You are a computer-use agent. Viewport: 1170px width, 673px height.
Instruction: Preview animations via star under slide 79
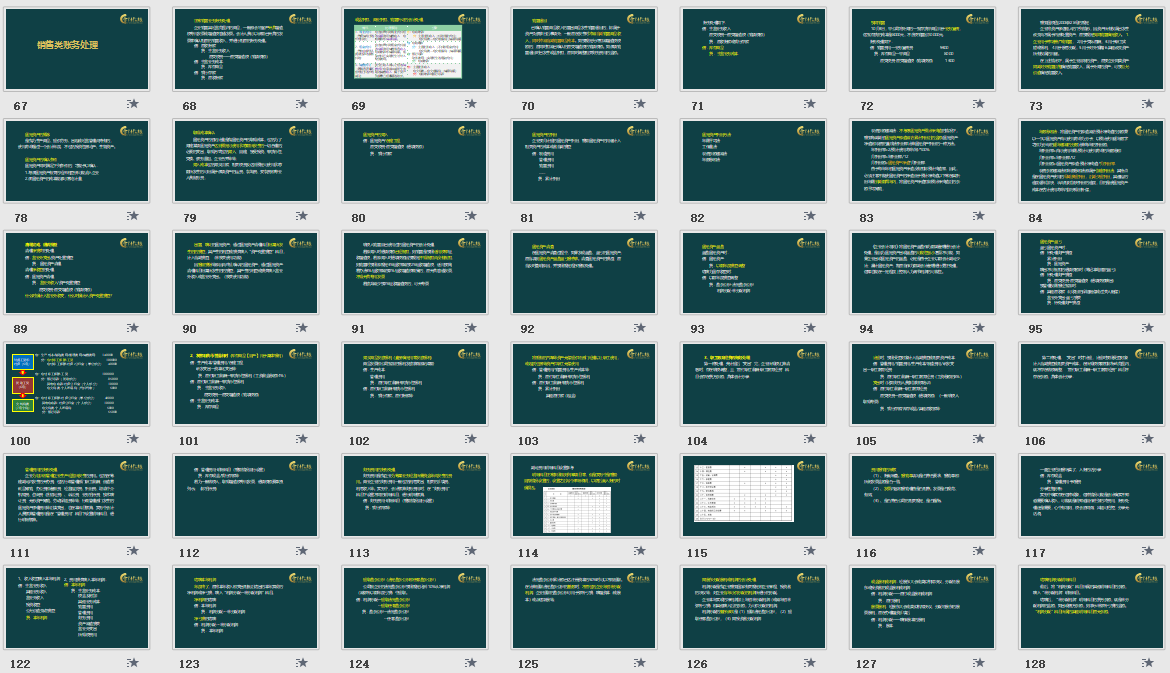(301, 216)
